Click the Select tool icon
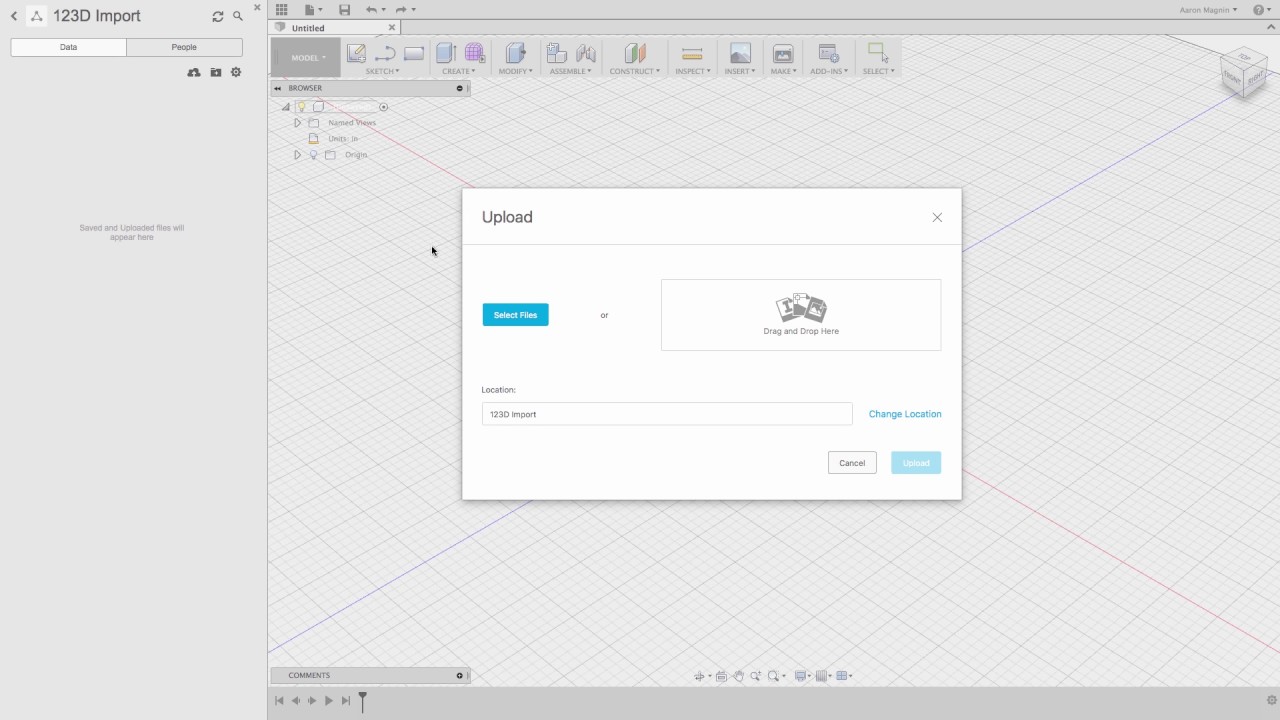Image resolution: width=1280 pixels, height=720 pixels. (x=878, y=53)
